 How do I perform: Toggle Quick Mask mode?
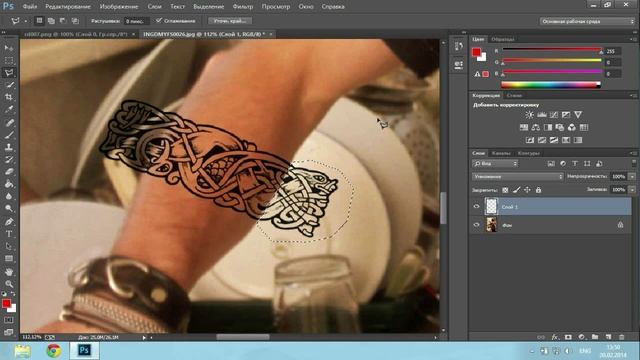click(x=9, y=320)
